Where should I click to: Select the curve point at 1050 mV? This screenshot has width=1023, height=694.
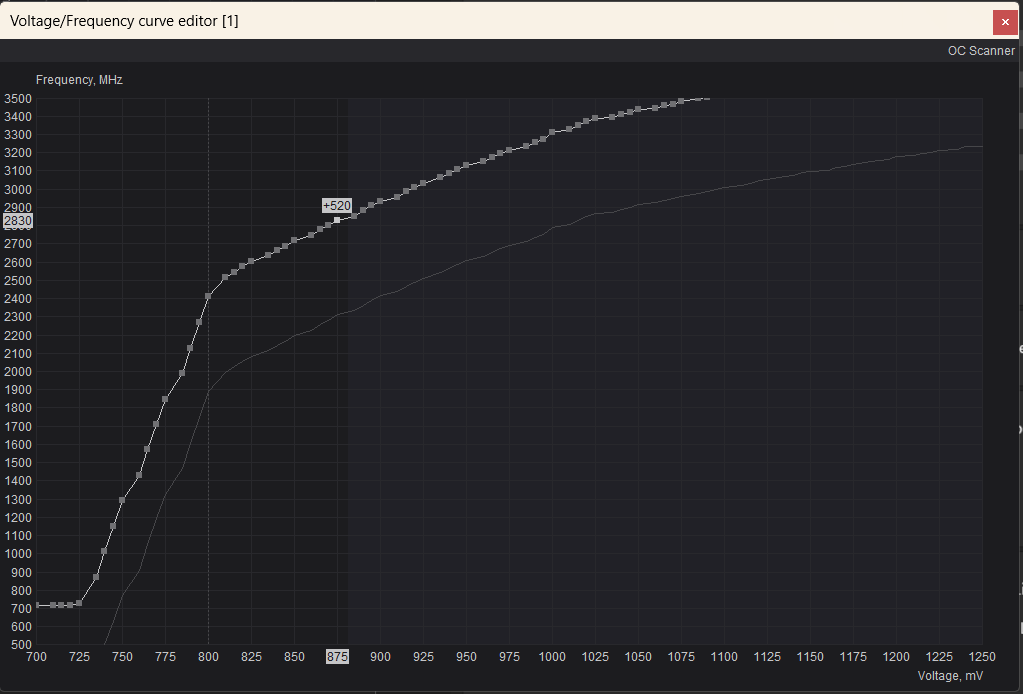638,110
